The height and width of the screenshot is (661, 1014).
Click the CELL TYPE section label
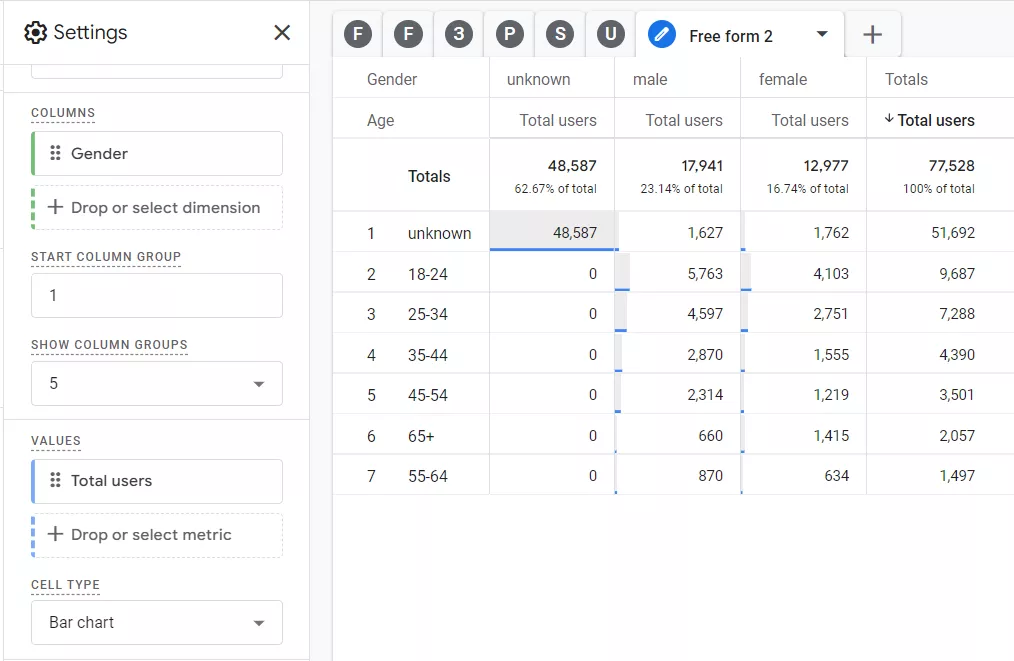coord(65,585)
